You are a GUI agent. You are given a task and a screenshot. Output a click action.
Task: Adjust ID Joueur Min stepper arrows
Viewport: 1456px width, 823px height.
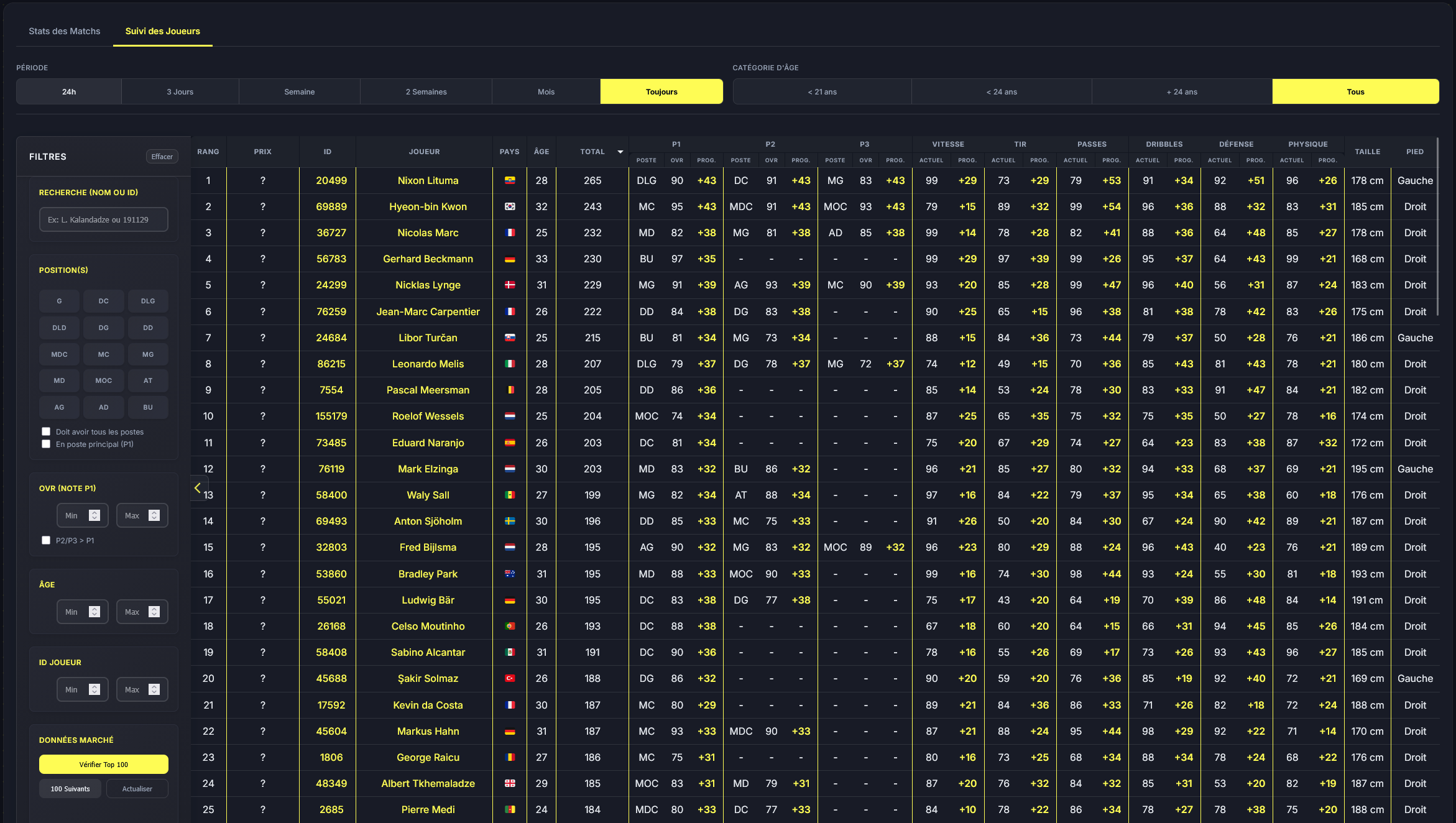(x=94, y=689)
